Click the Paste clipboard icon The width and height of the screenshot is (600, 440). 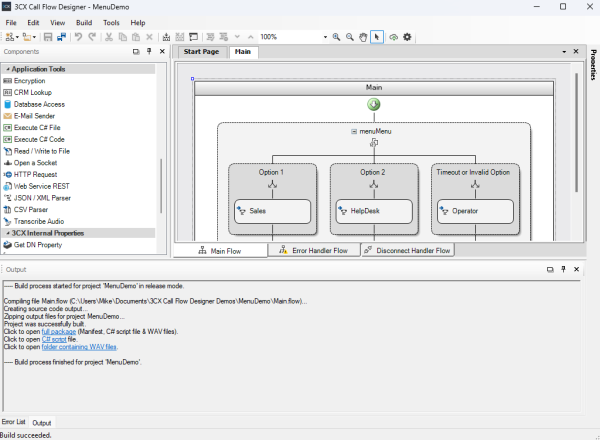tap(136, 37)
